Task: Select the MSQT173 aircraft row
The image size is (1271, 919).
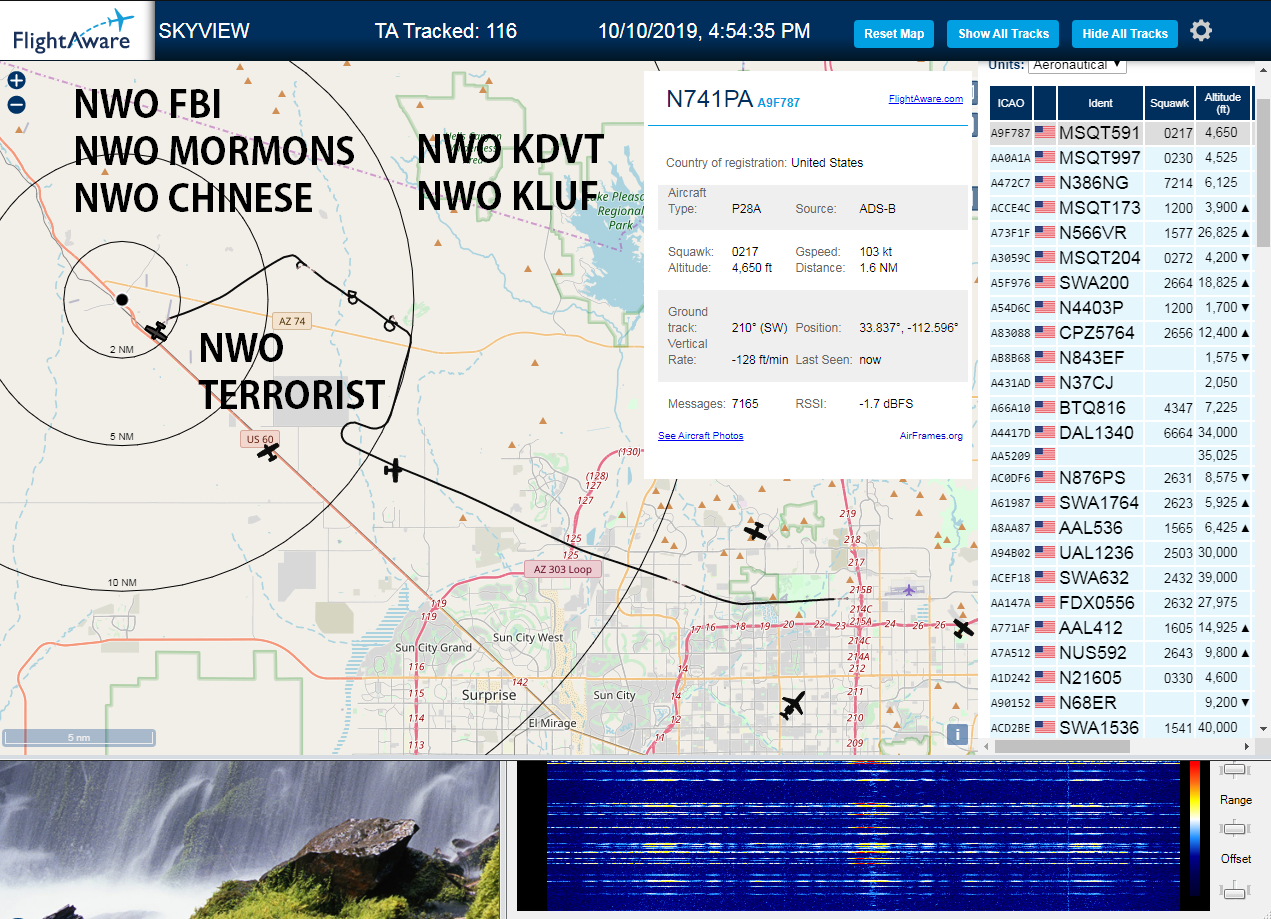Action: [x=1120, y=207]
